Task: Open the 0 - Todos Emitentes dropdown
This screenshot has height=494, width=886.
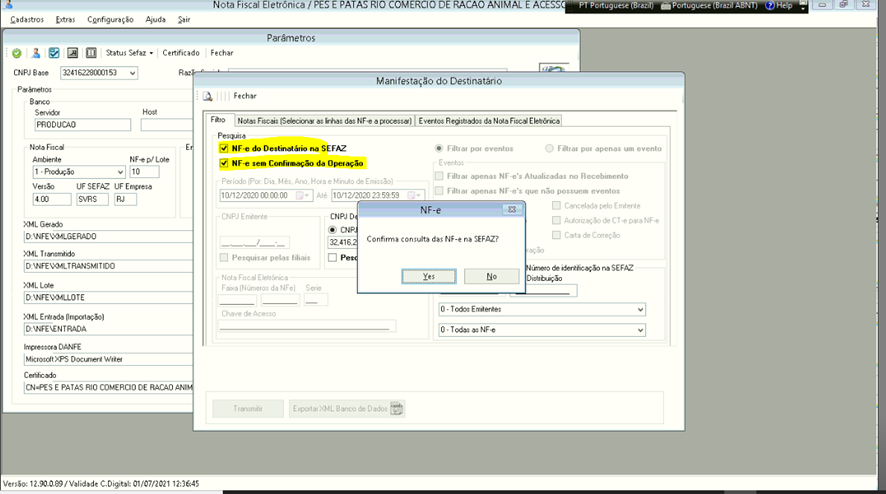Action: point(640,310)
